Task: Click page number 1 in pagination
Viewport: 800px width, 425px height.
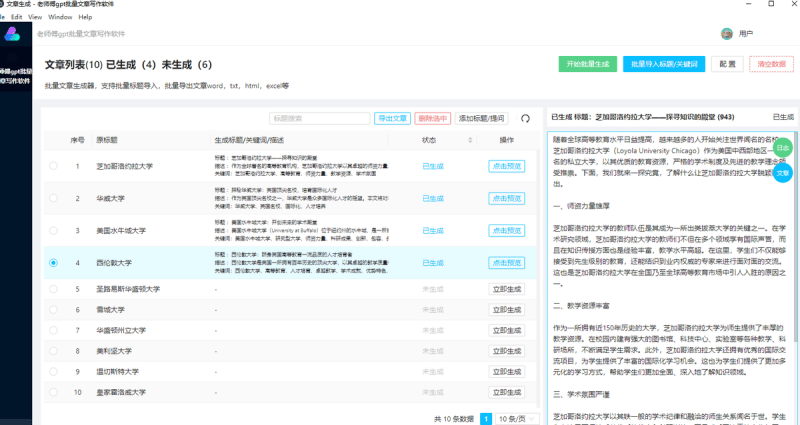Action: pyautogui.click(x=486, y=419)
